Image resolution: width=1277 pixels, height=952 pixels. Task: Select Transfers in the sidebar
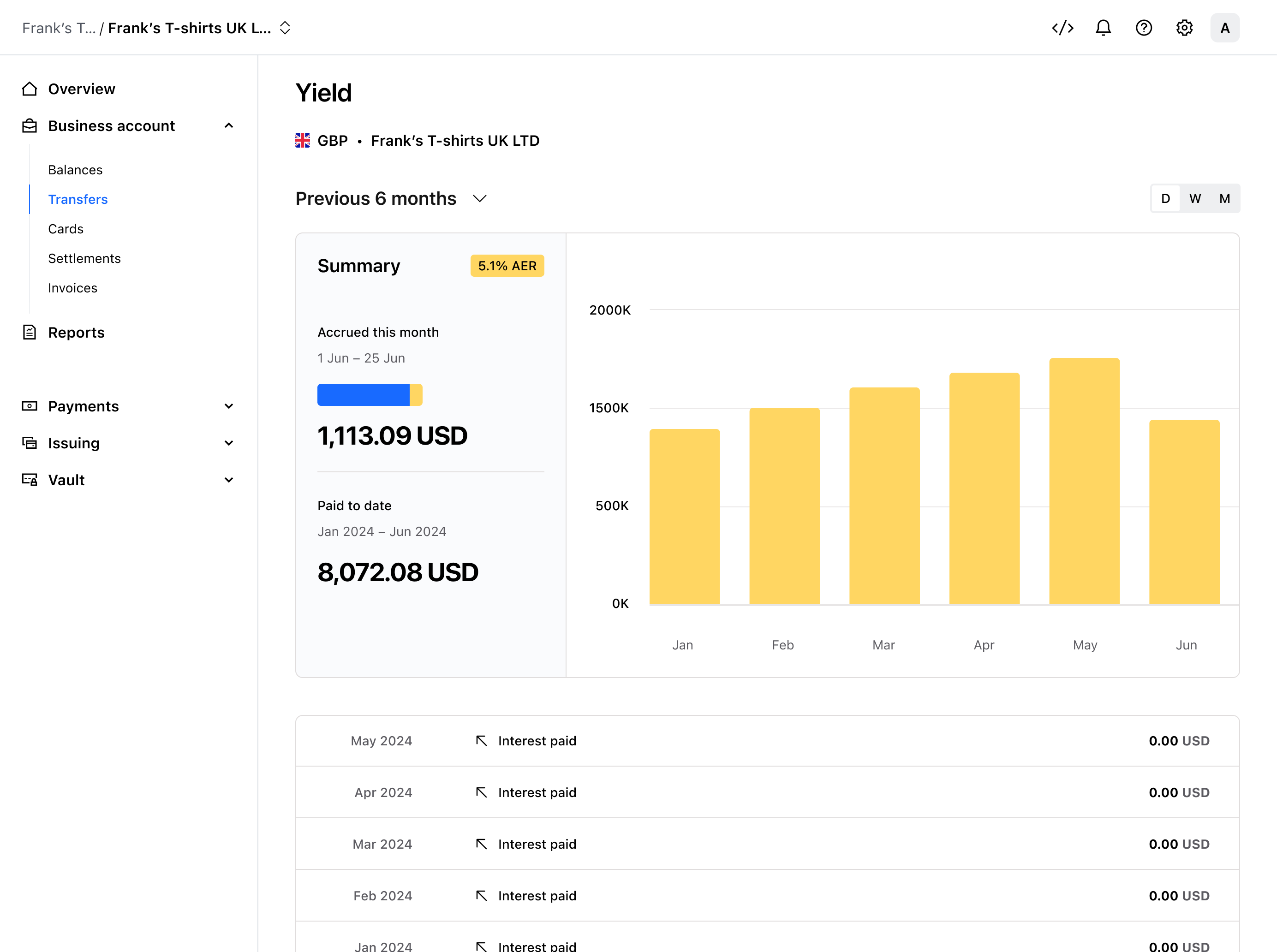coord(78,199)
